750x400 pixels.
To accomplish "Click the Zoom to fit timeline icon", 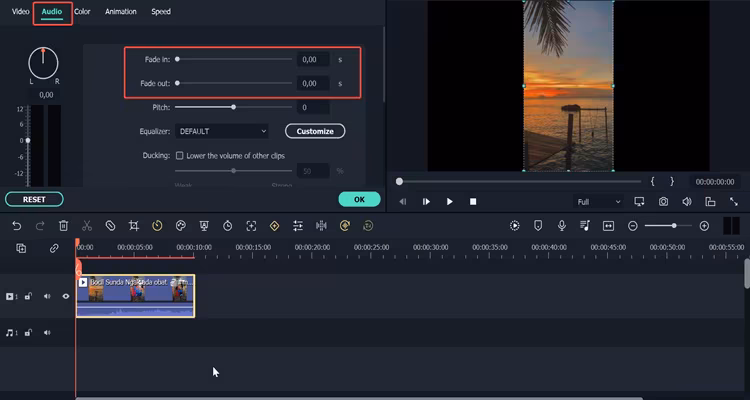I will pos(608,226).
